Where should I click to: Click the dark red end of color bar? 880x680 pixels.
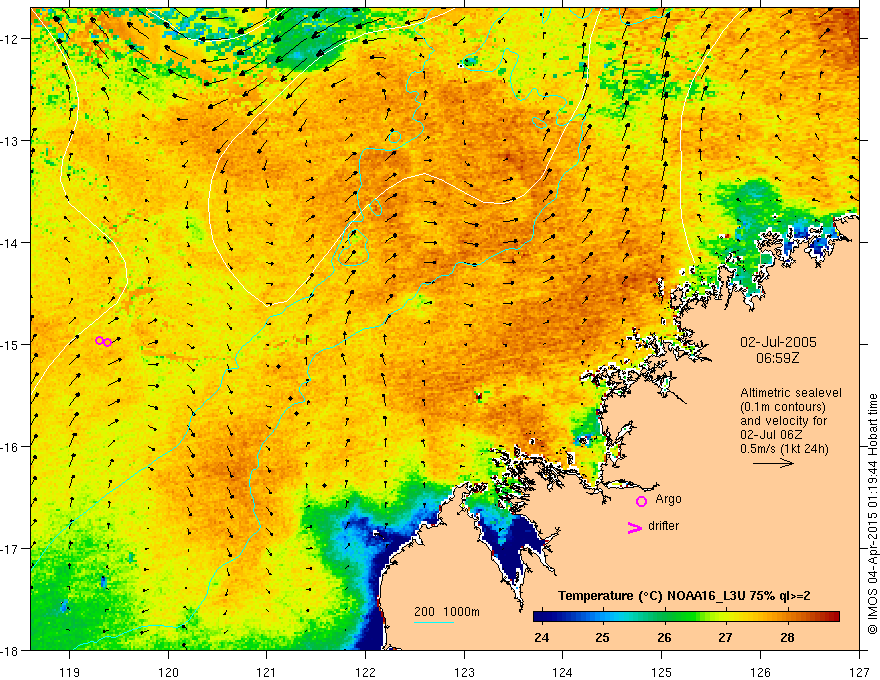pyautogui.click(x=833, y=617)
